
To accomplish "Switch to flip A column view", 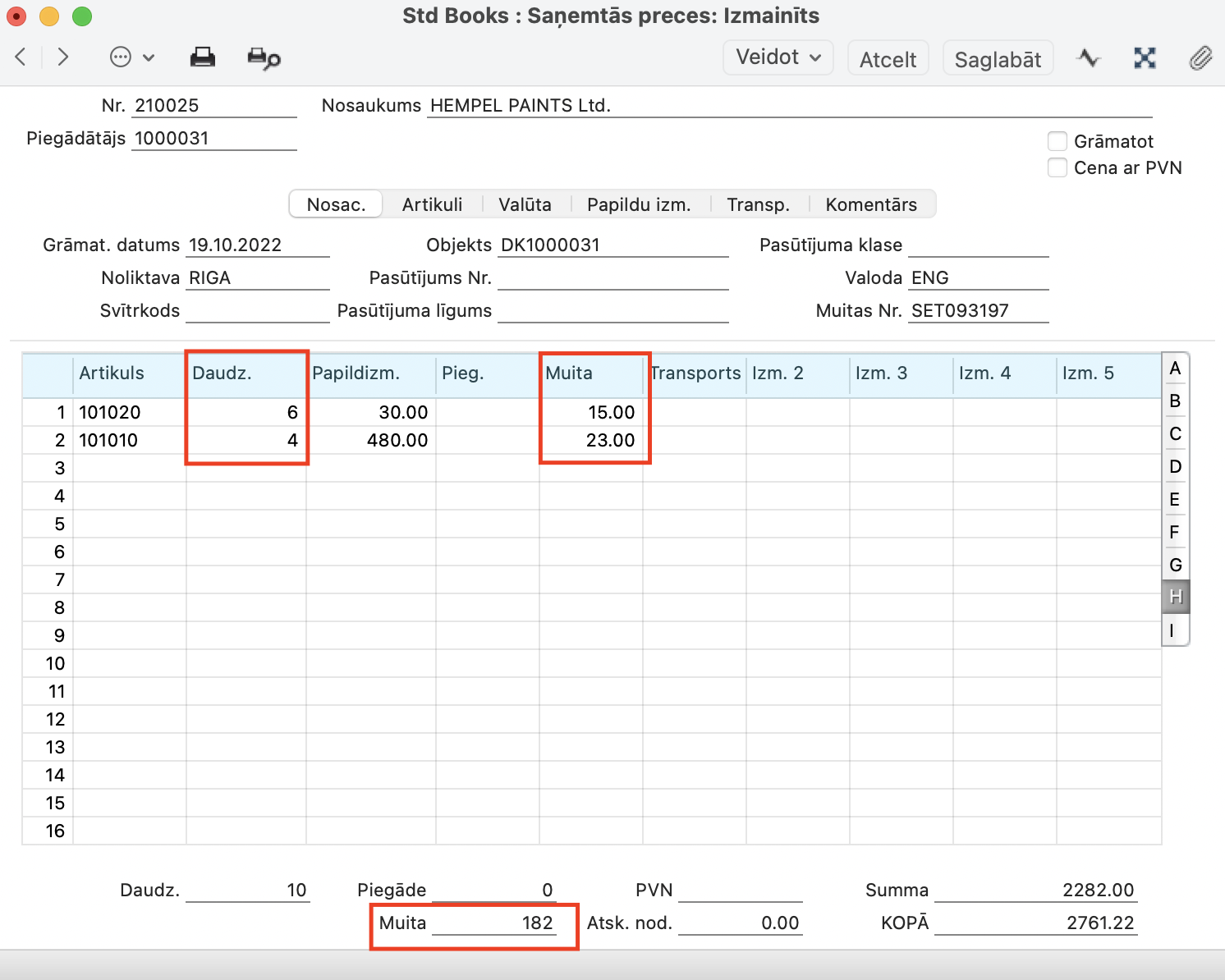I will (x=1175, y=369).
